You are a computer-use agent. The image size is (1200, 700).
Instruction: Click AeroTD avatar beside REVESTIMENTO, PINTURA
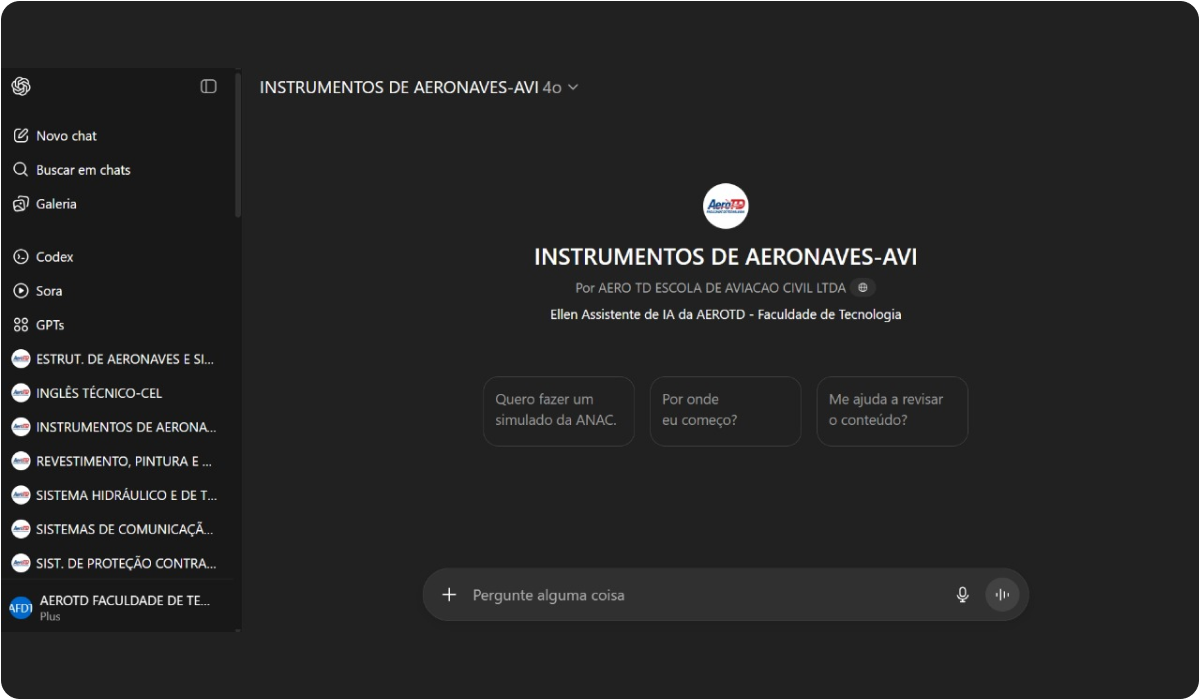click(x=21, y=461)
